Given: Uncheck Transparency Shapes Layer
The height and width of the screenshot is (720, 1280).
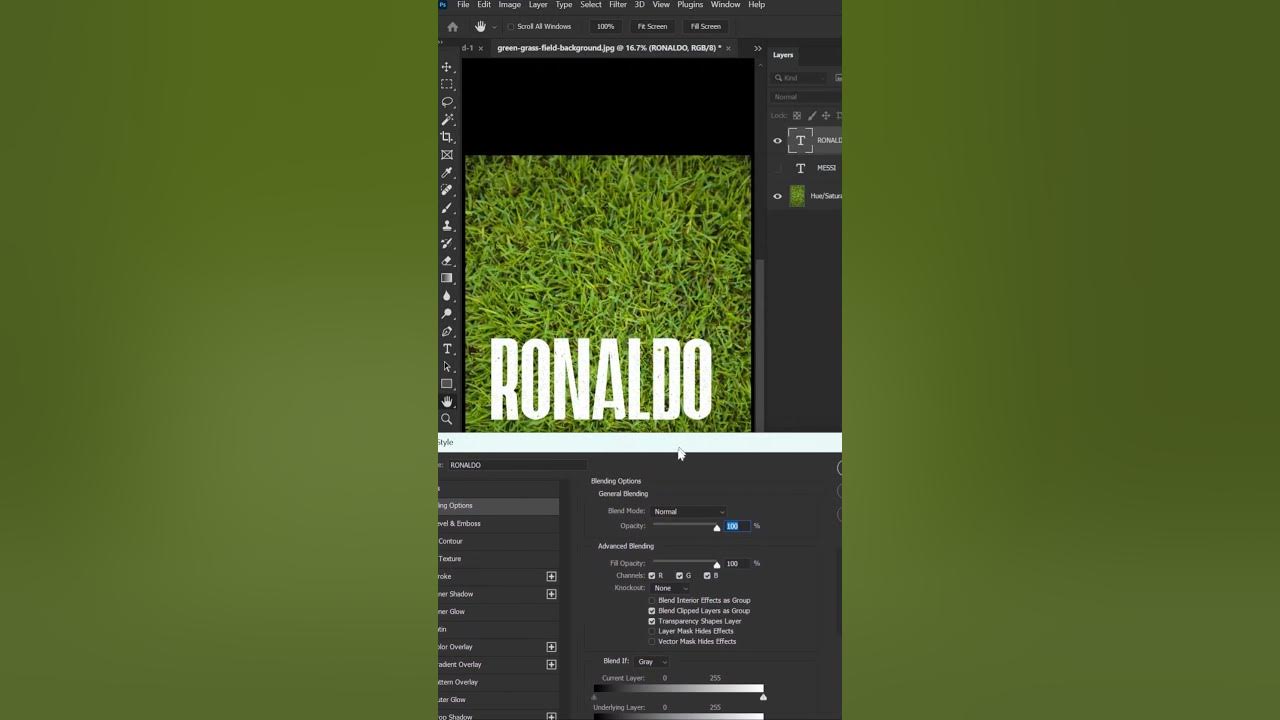Looking at the screenshot, I should click(x=652, y=621).
